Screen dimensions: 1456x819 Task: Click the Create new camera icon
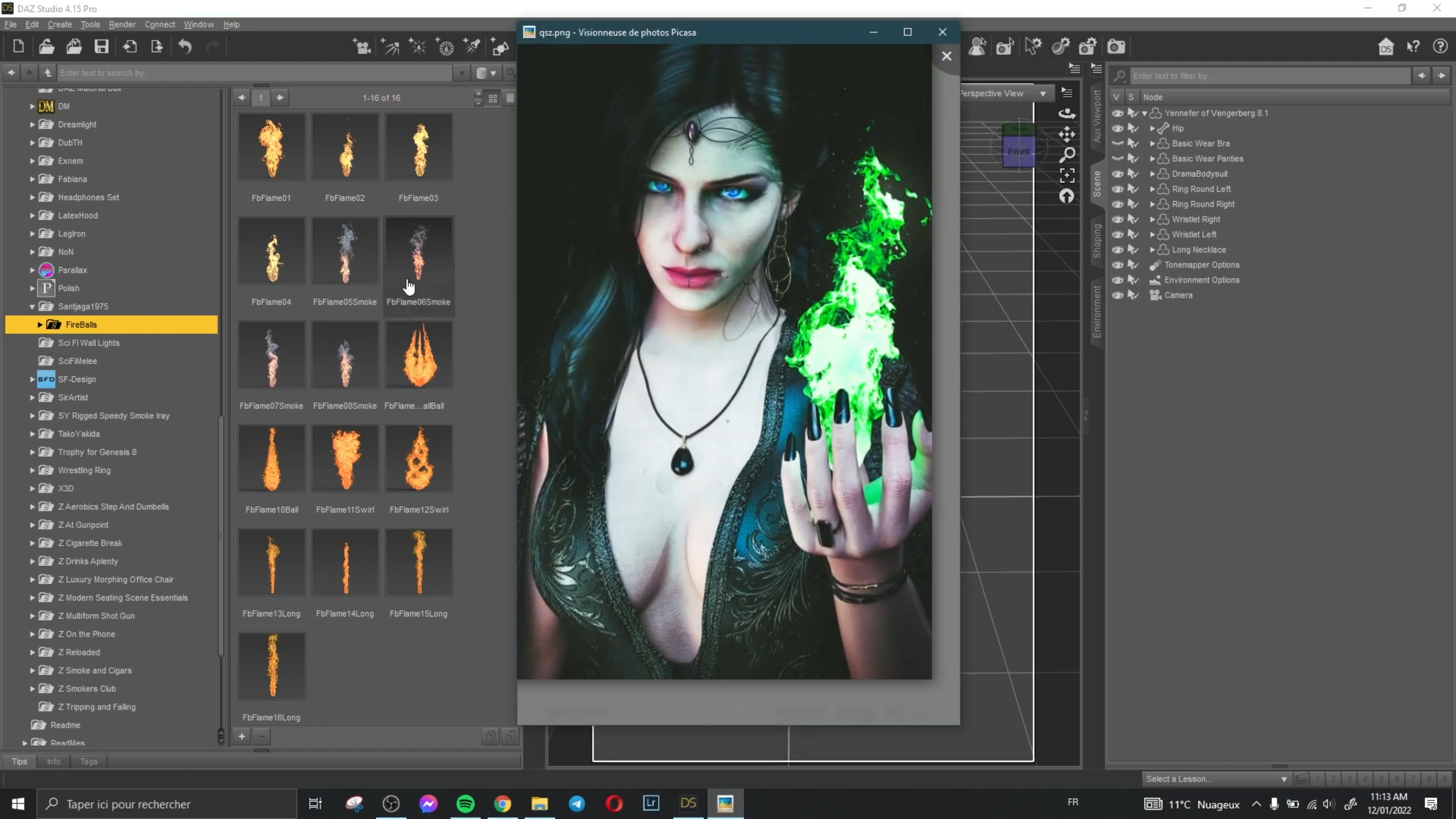(x=362, y=46)
